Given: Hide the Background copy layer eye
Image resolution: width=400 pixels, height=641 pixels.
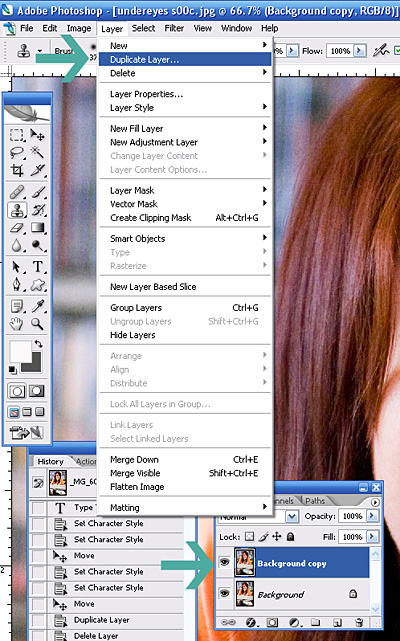Looking at the screenshot, I should point(224,563).
